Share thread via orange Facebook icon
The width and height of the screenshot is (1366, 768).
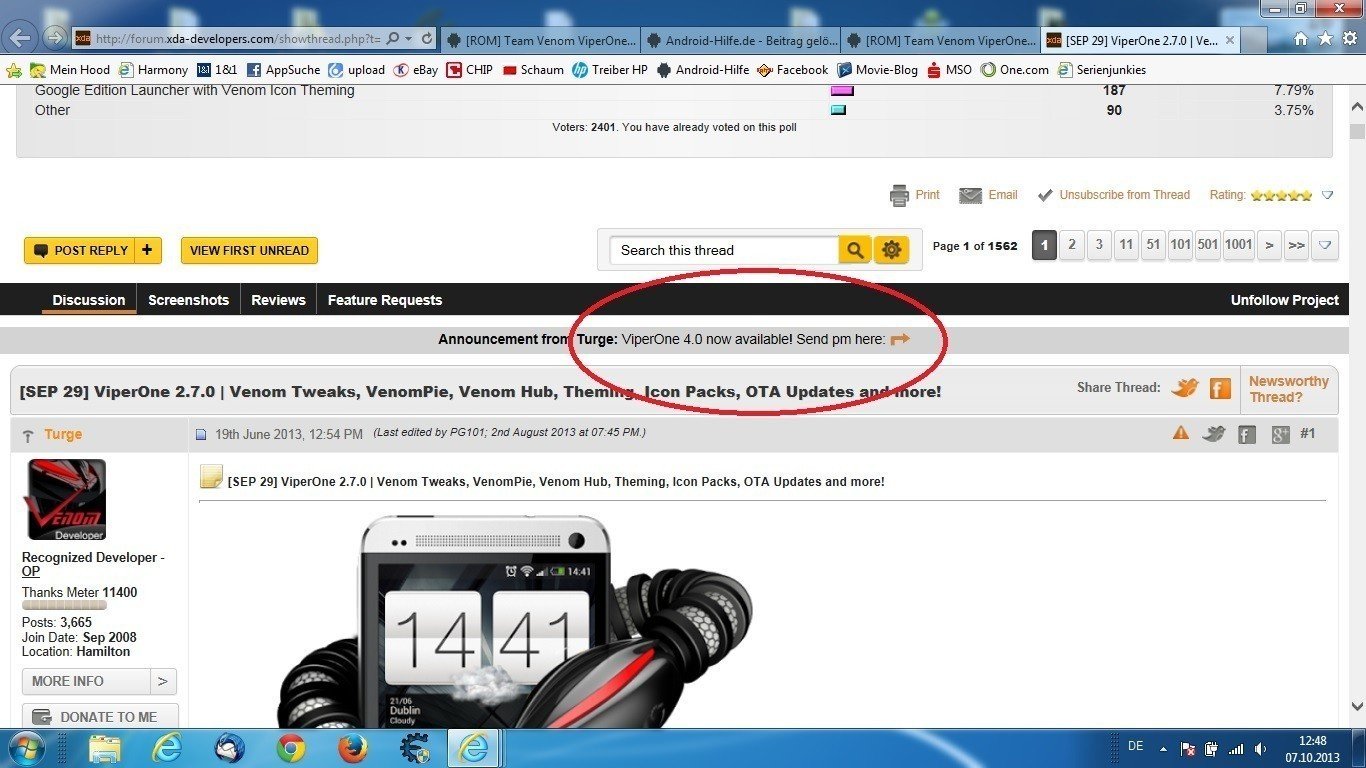click(1220, 388)
